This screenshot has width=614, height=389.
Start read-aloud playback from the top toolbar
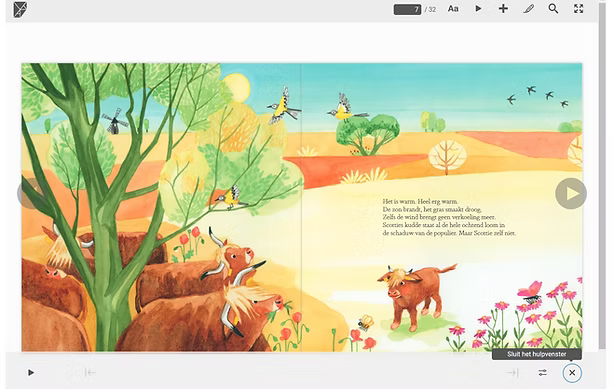click(478, 9)
